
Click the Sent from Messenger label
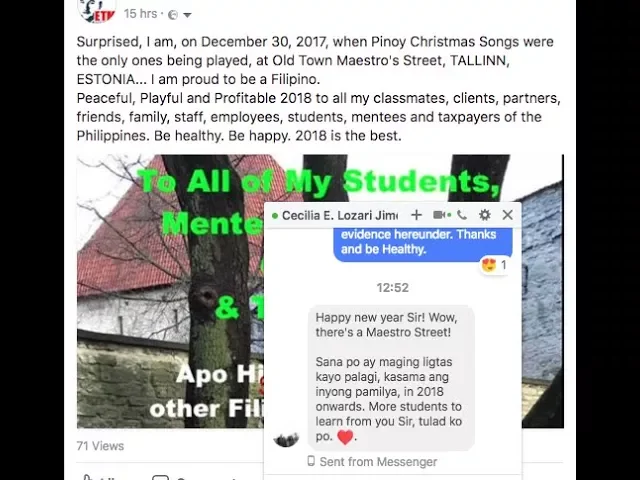click(x=372, y=462)
